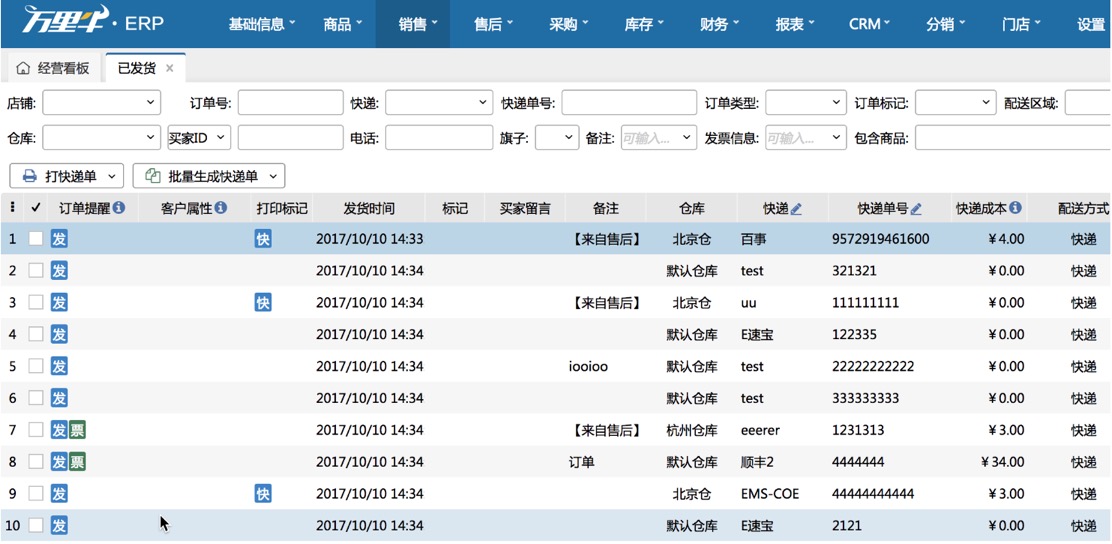Close the 已发货 tab

coord(169,68)
